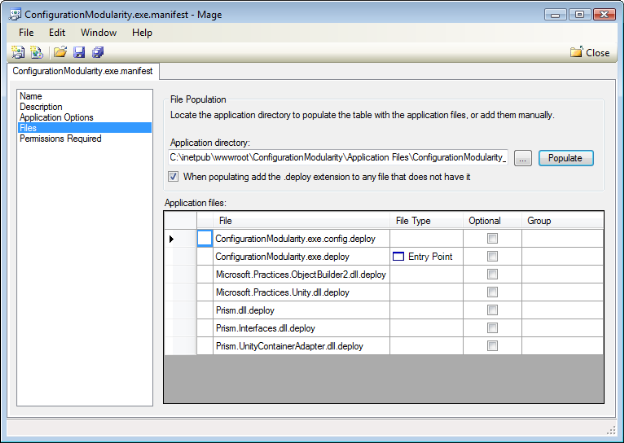
Task: Open the File menu
Action: (26, 33)
